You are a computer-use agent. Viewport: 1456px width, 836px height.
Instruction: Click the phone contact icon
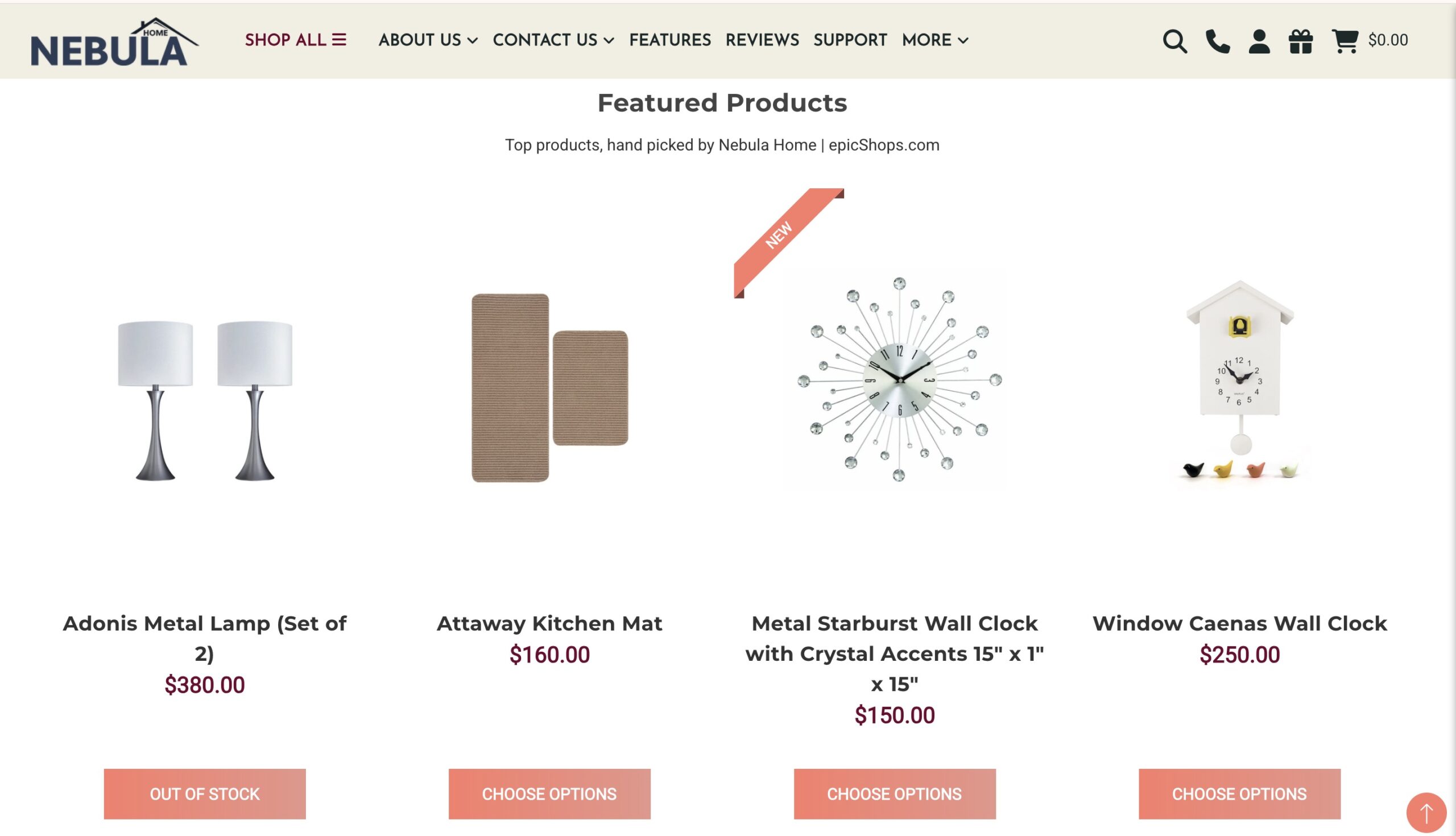(x=1217, y=42)
